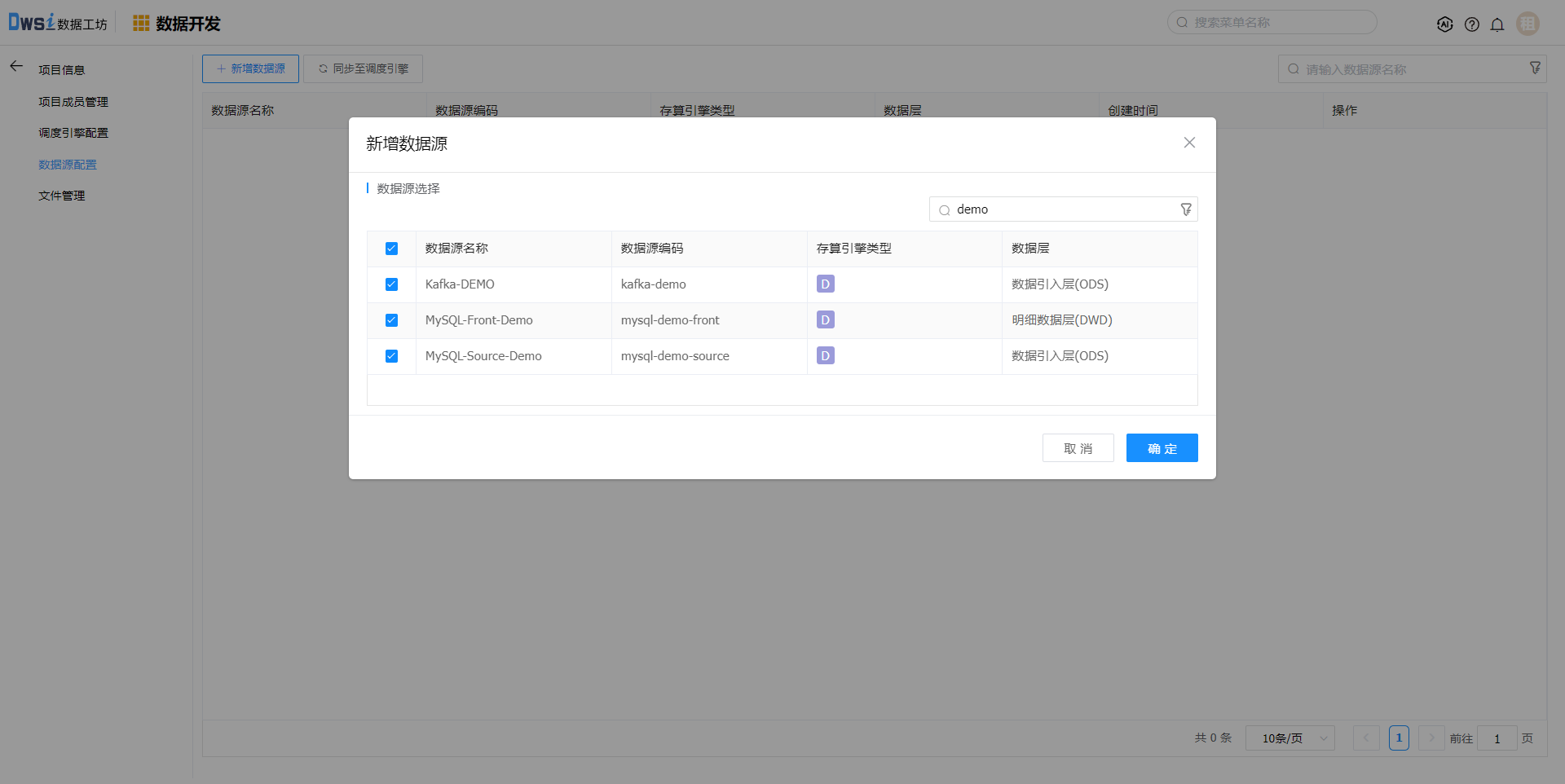The image size is (1565, 784).
Task: Open the 10条/页 page size dropdown
Action: [x=1289, y=738]
